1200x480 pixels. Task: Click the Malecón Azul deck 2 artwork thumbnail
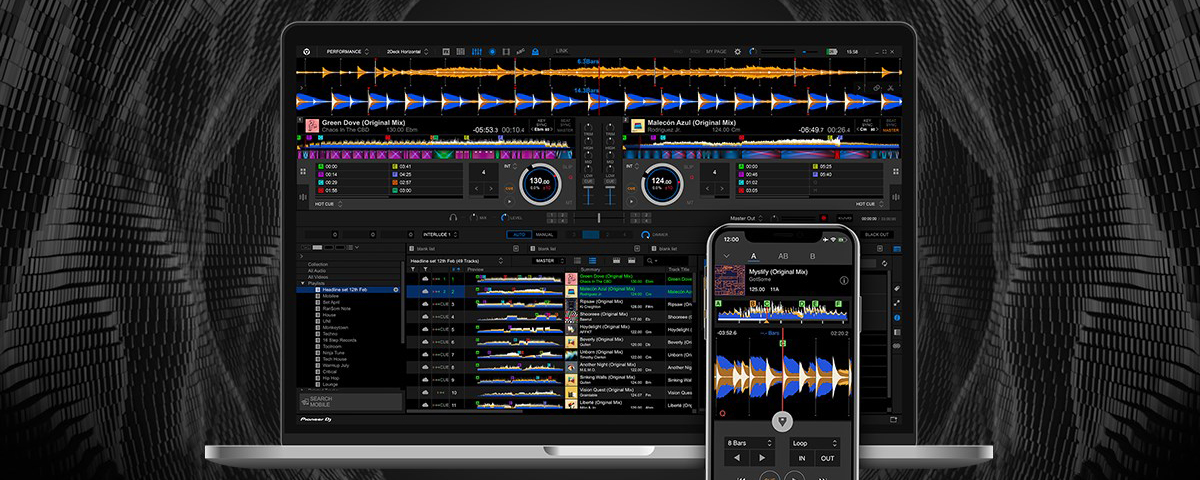click(637, 126)
